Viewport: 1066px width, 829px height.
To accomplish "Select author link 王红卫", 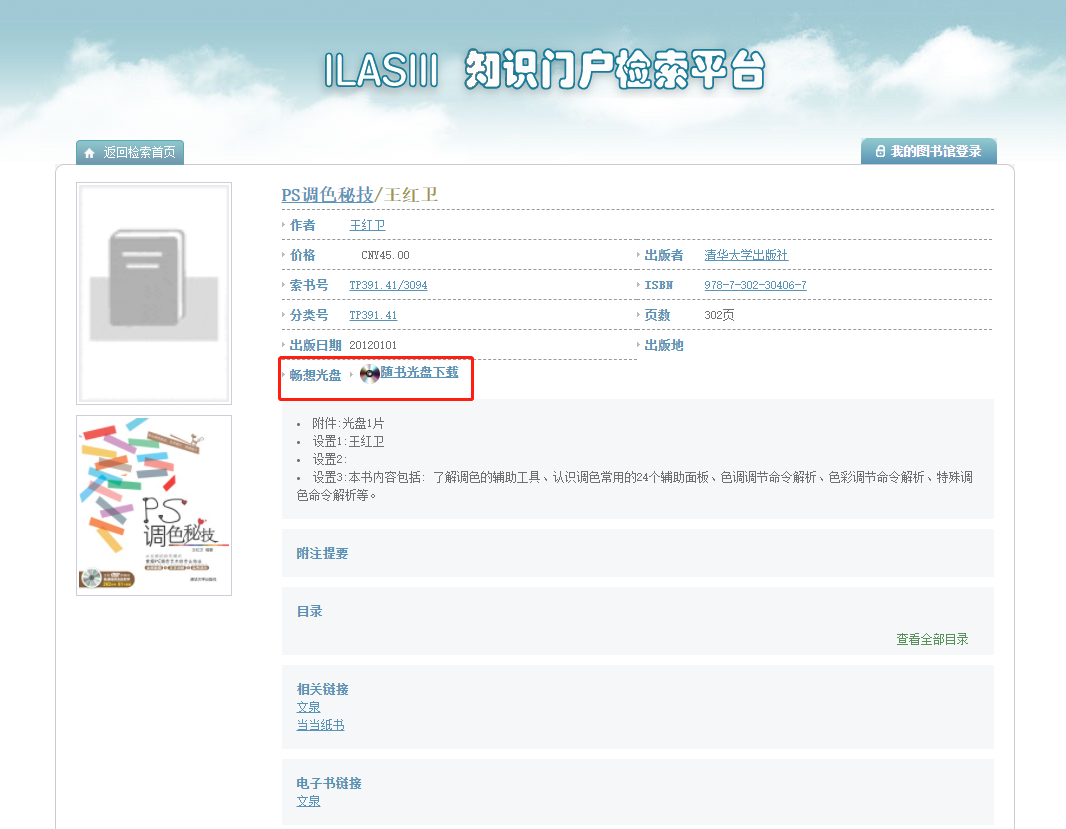I will (x=367, y=226).
